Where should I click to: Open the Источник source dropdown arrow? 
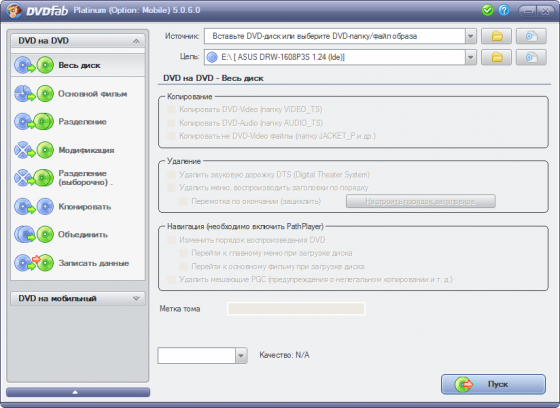coord(471,36)
